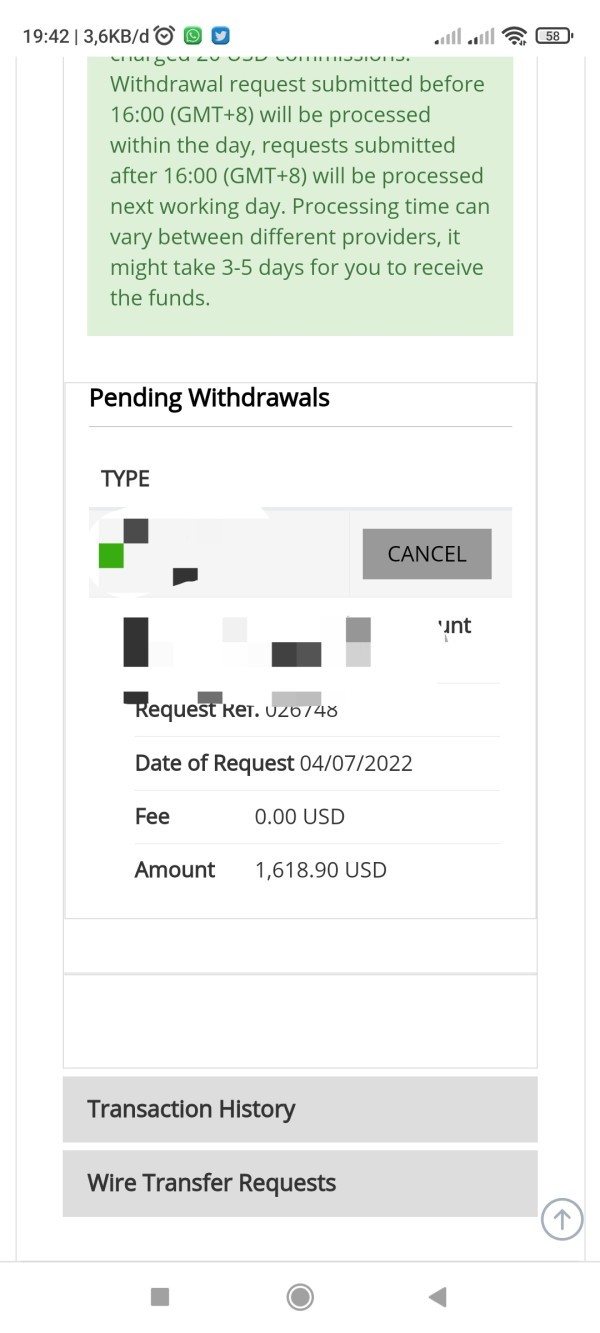
Task: Tap the mobile signal bars icon
Action: click(x=449, y=37)
